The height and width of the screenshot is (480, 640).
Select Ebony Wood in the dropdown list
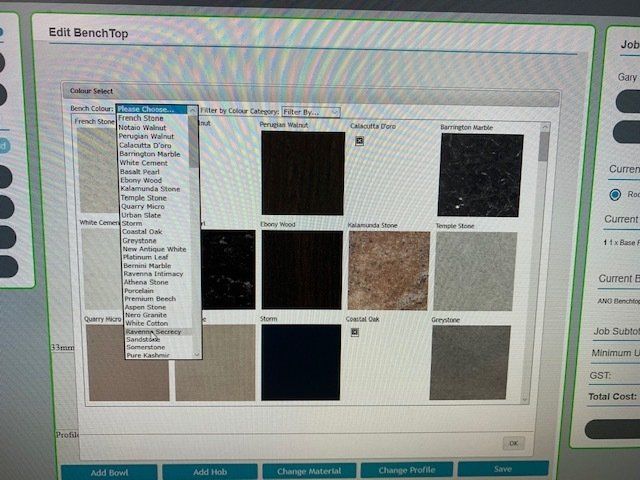(x=141, y=180)
